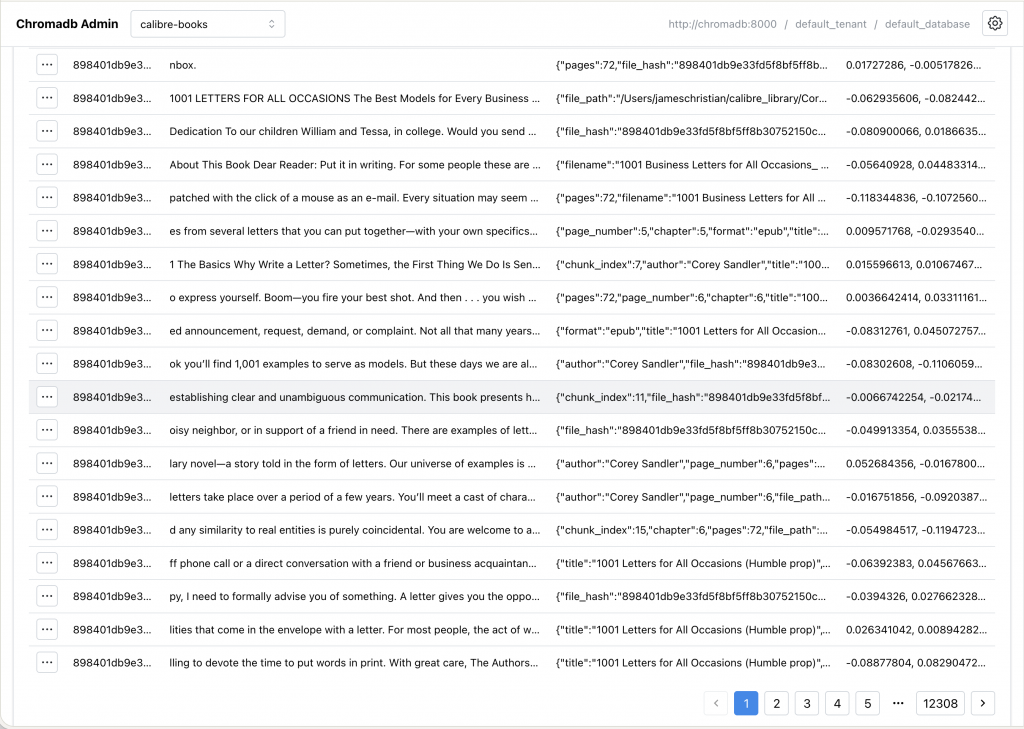Open the three-dot menu for '1 The Basics Why Write' row

(47, 264)
